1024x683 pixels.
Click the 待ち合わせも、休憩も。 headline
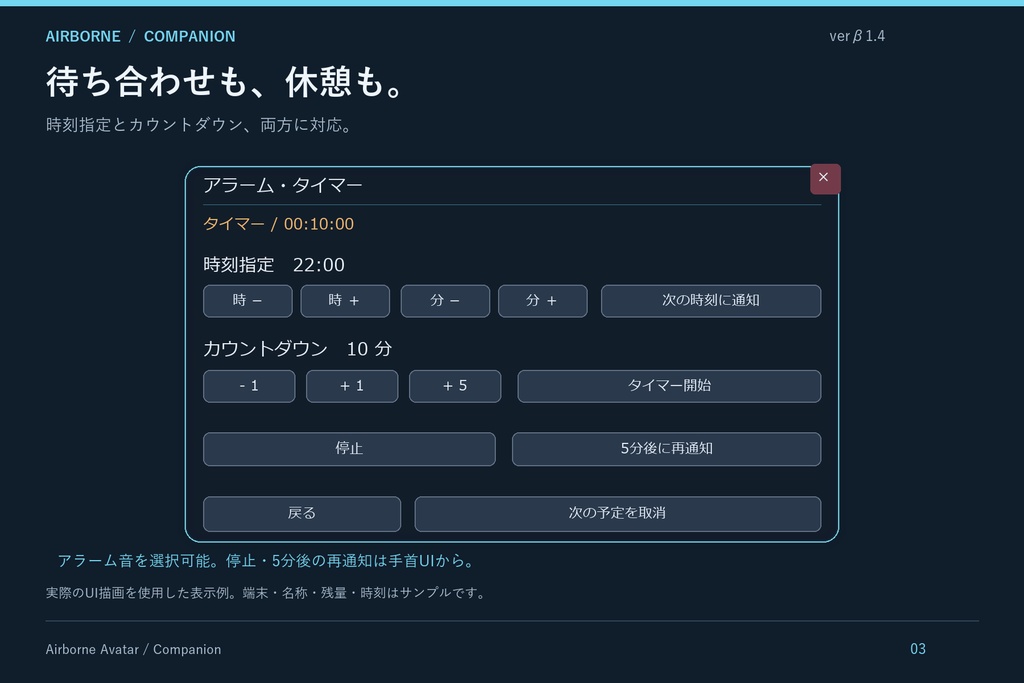(227, 82)
